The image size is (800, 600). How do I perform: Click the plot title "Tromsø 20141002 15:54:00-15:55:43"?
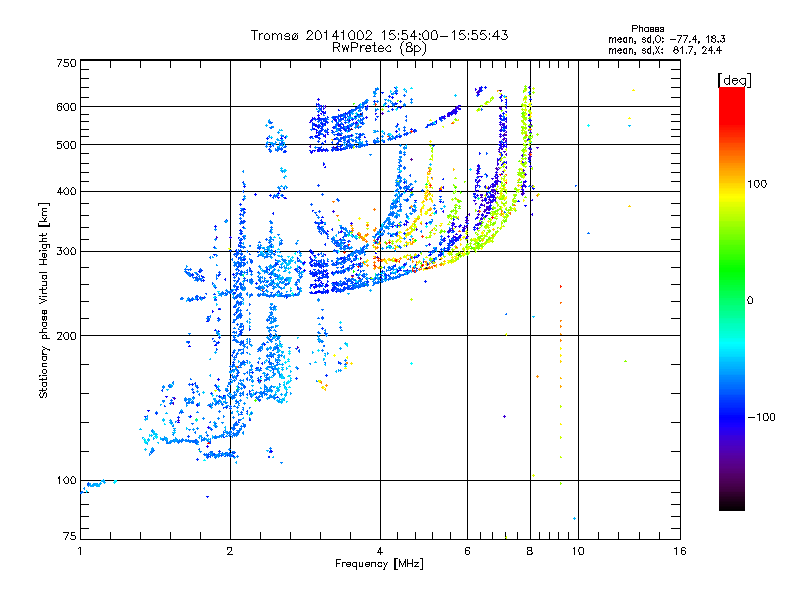tap(379, 35)
